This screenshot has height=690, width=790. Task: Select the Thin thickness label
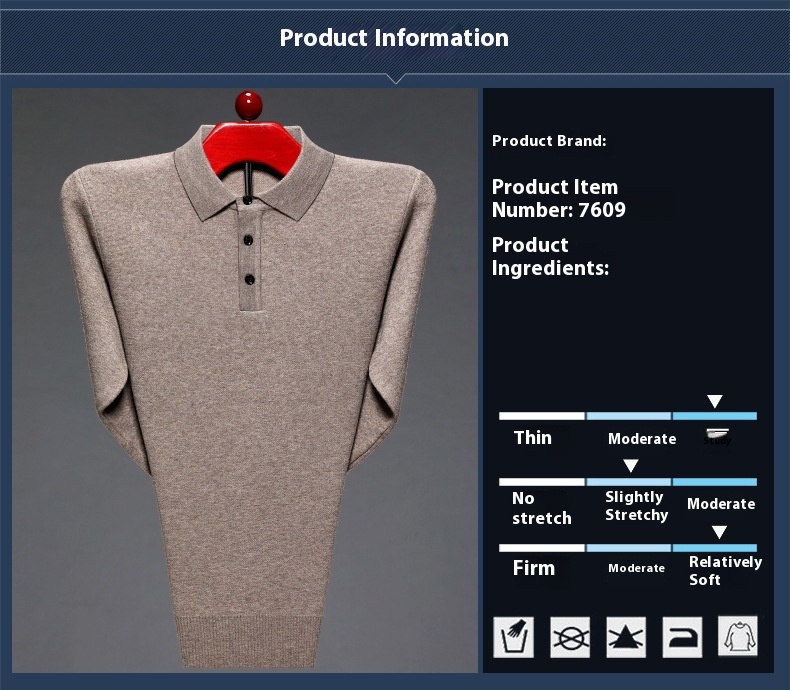pyautogui.click(x=532, y=437)
